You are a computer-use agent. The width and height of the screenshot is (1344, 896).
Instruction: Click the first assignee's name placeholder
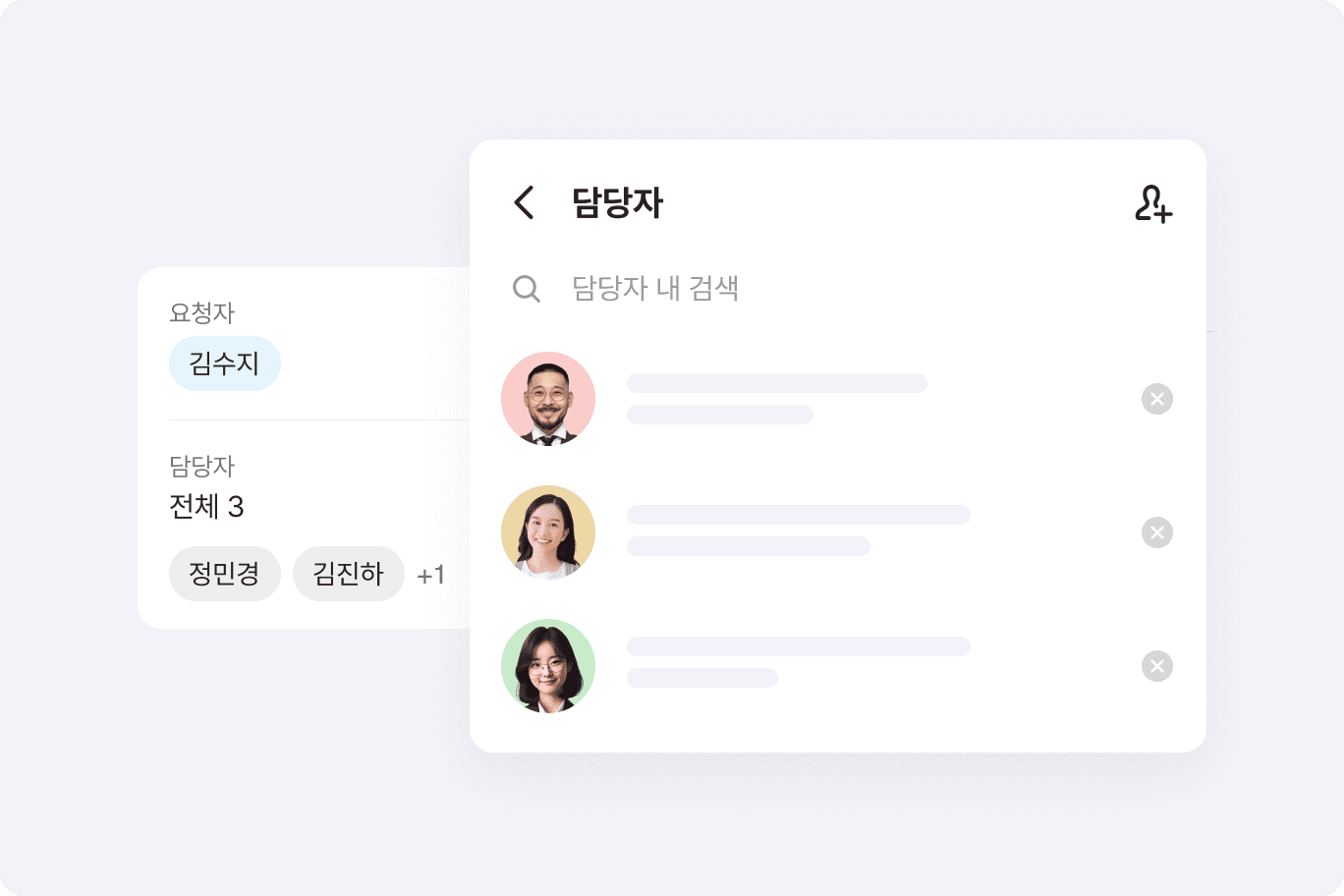coord(776,383)
